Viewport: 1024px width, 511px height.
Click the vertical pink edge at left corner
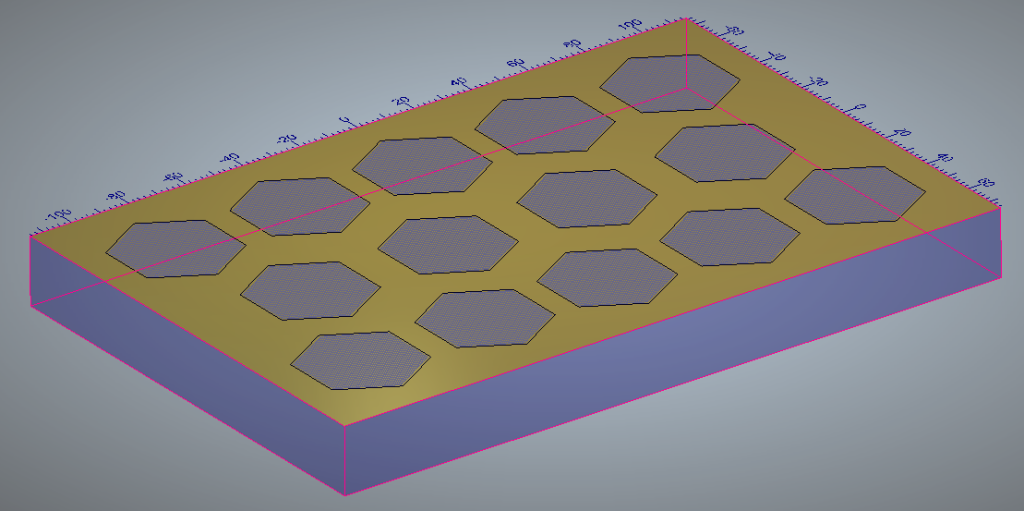pyautogui.click(x=32, y=270)
